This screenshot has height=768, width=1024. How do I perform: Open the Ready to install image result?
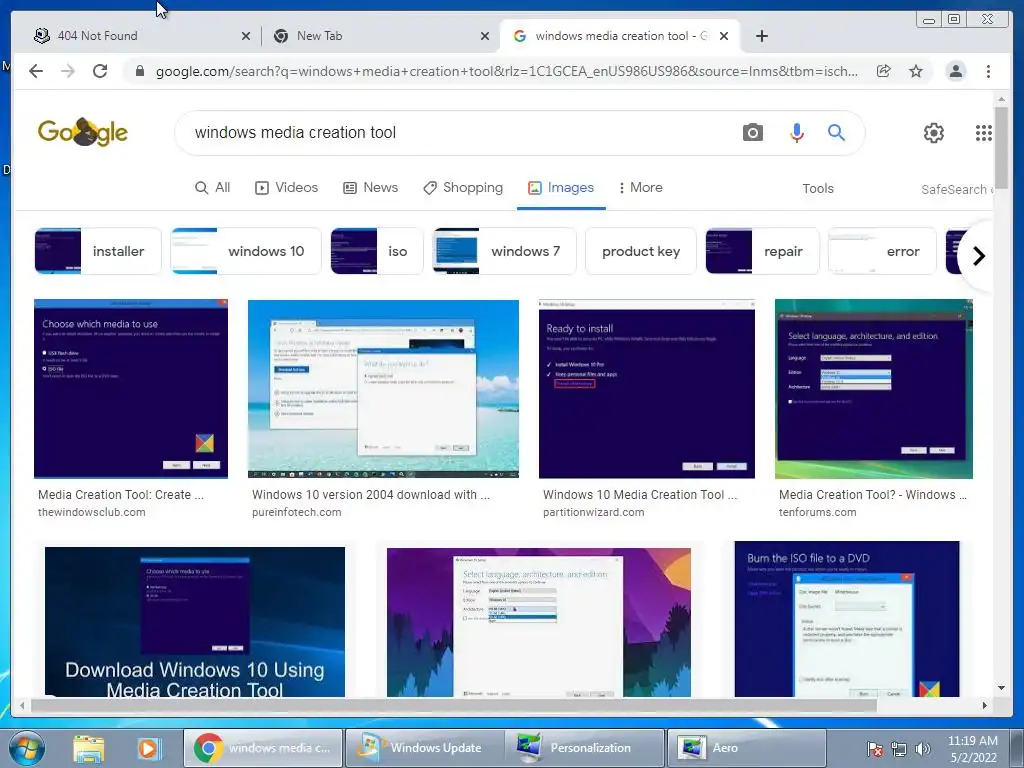[647, 389]
